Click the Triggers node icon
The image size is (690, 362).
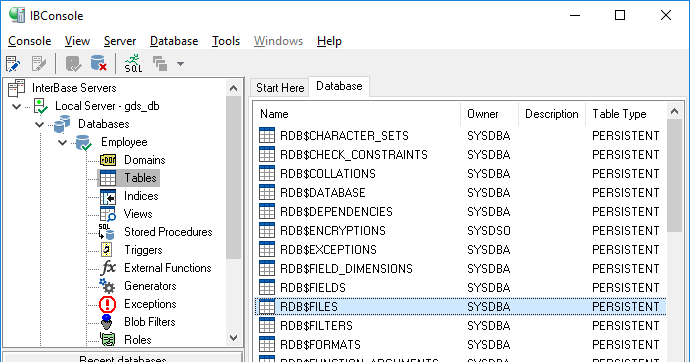106,250
